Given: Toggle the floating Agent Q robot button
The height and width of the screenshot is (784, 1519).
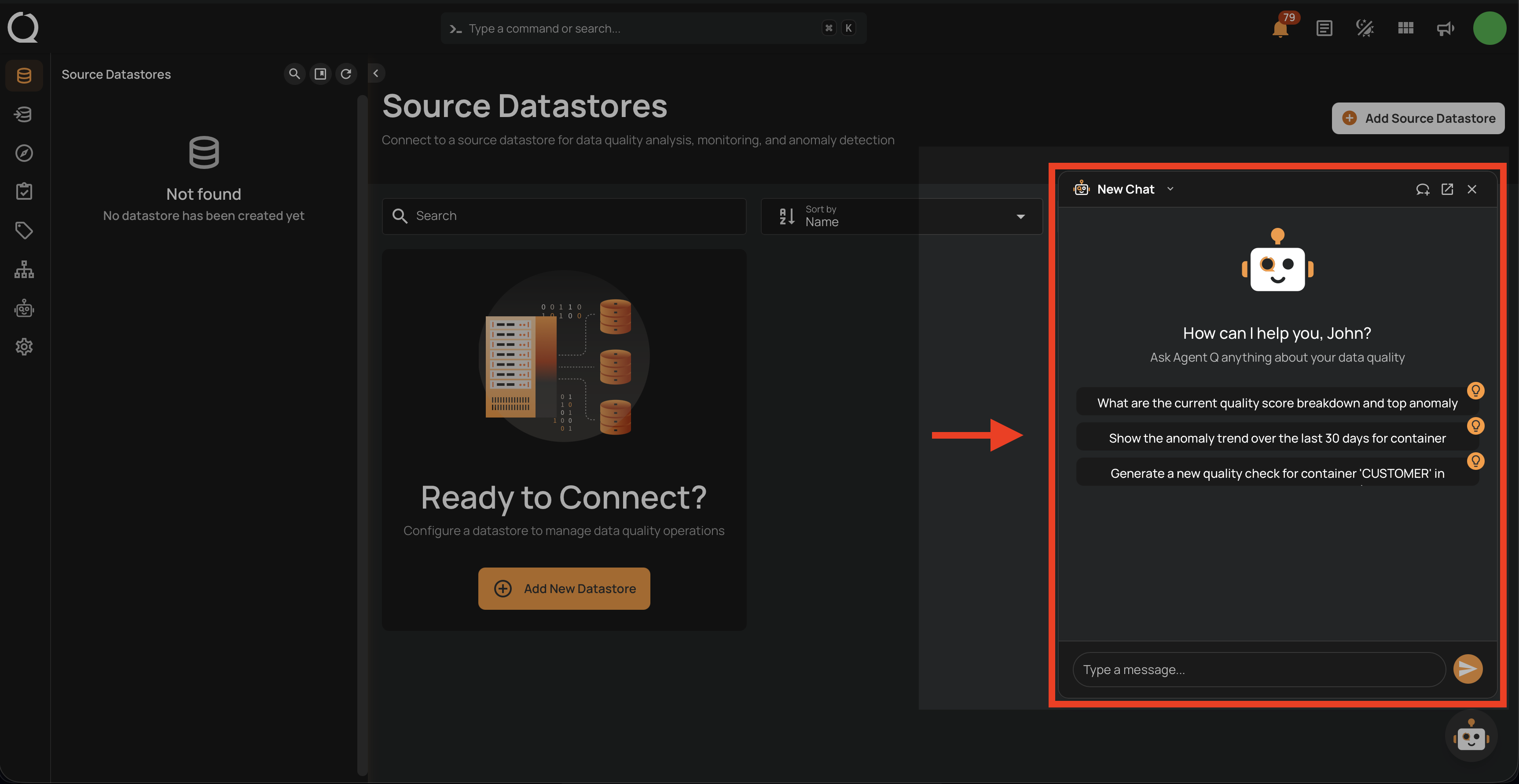Looking at the screenshot, I should tap(1471, 736).
